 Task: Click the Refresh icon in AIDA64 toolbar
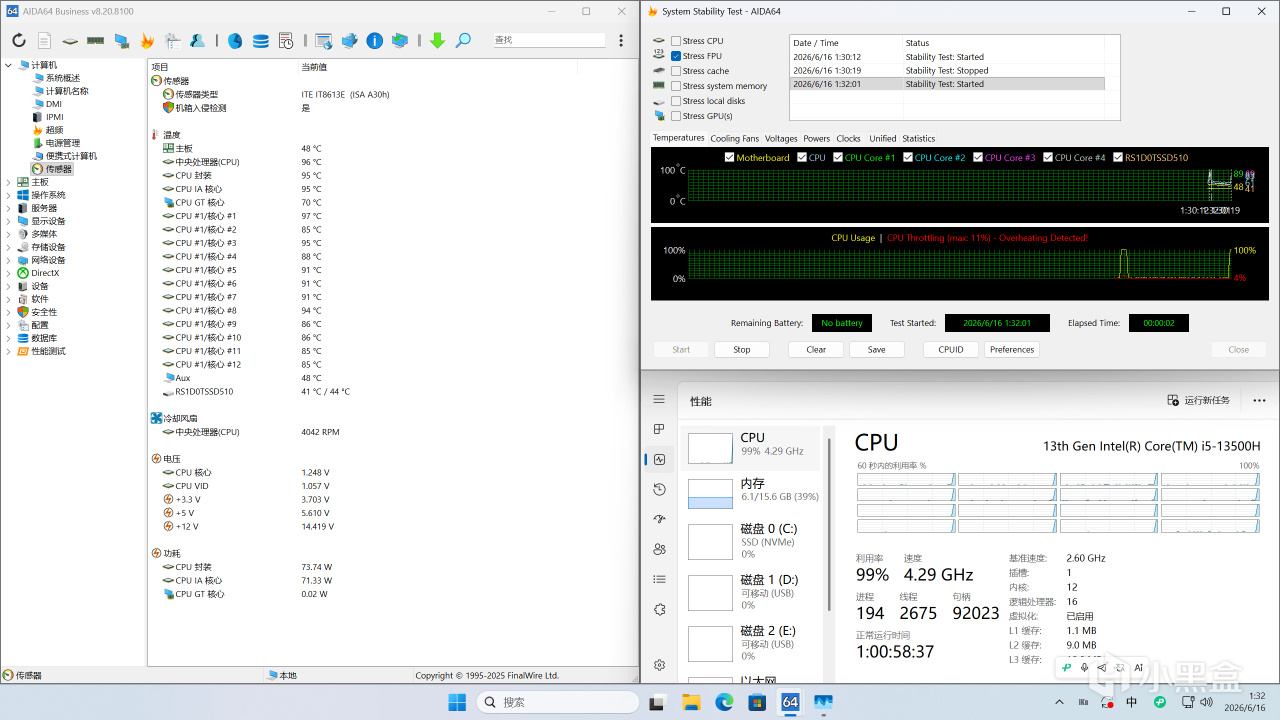pos(19,41)
